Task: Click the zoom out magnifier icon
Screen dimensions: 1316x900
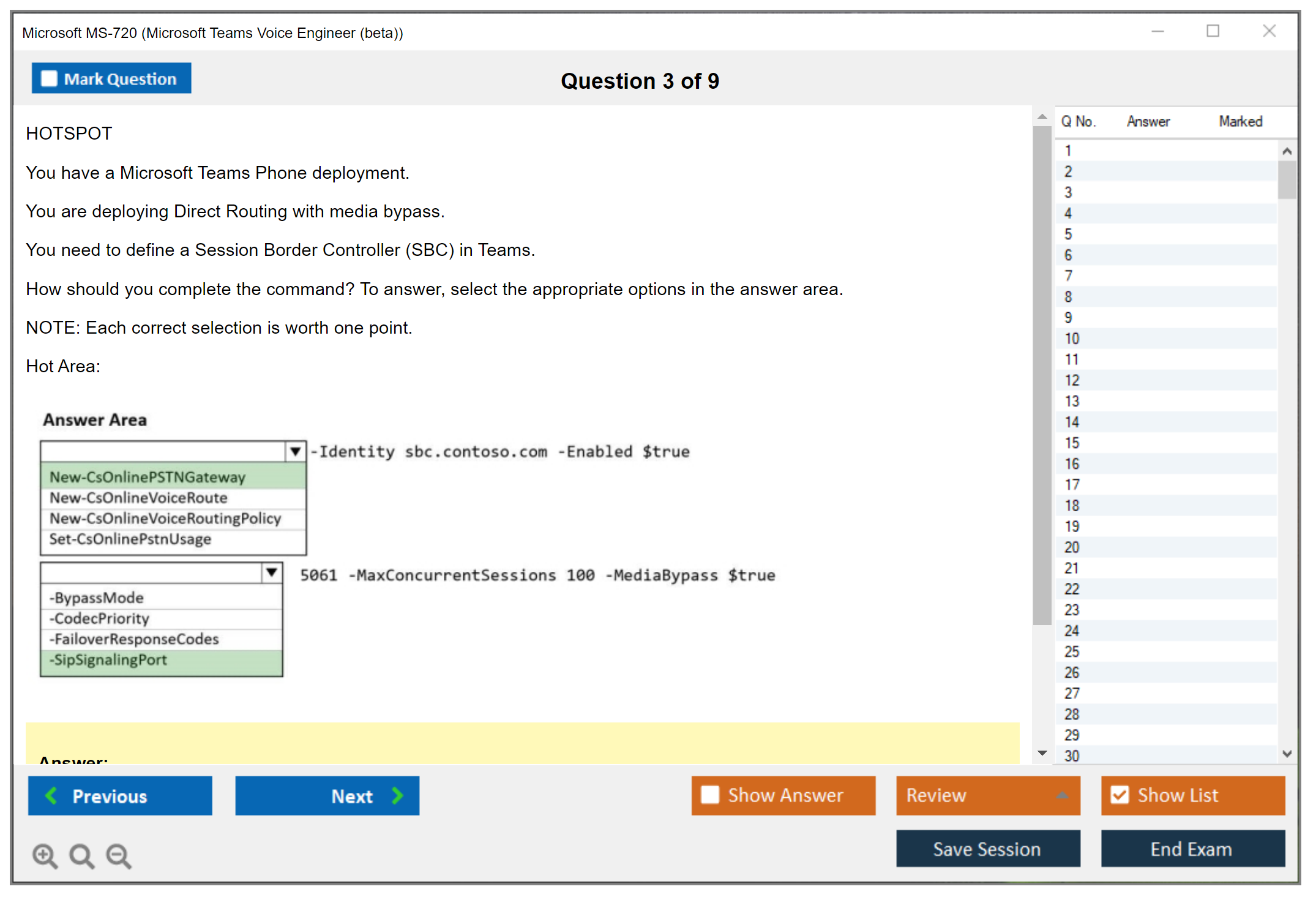Action: pos(118,855)
